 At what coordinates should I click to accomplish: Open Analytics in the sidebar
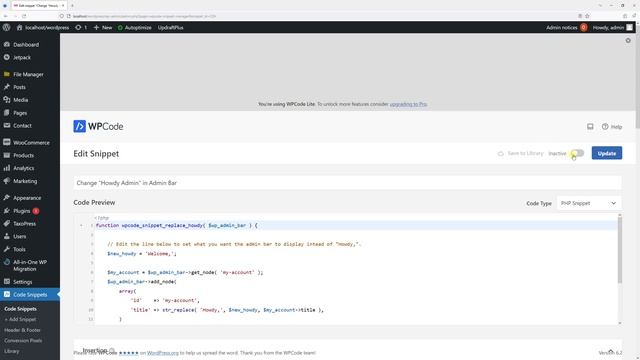click(23, 168)
